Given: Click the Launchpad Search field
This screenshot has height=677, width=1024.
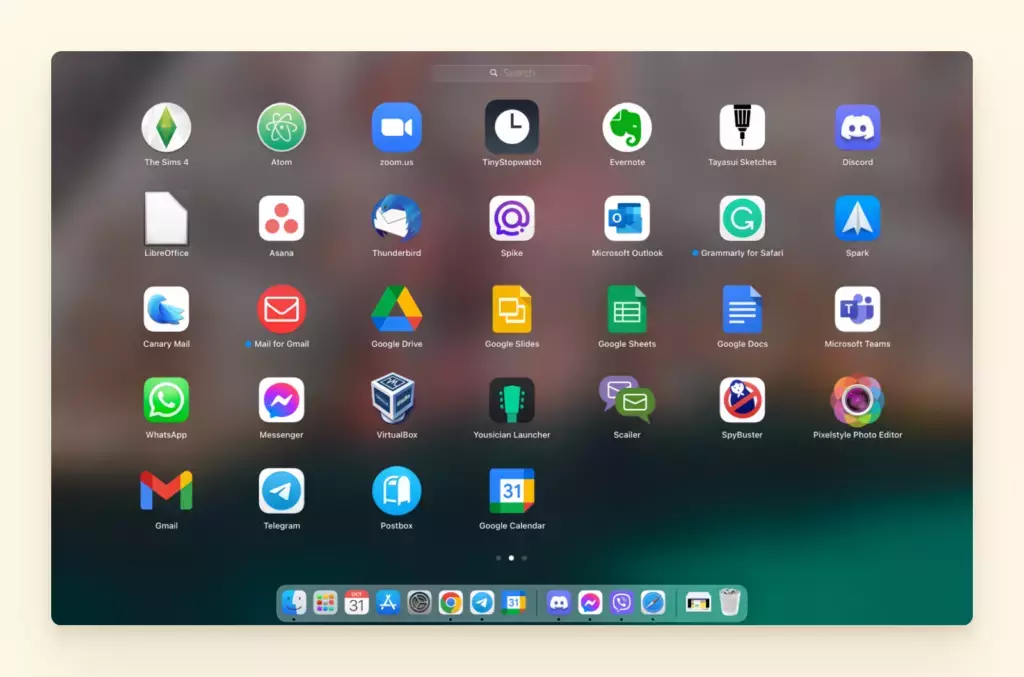Looking at the screenshot, I should coord(512,73).
